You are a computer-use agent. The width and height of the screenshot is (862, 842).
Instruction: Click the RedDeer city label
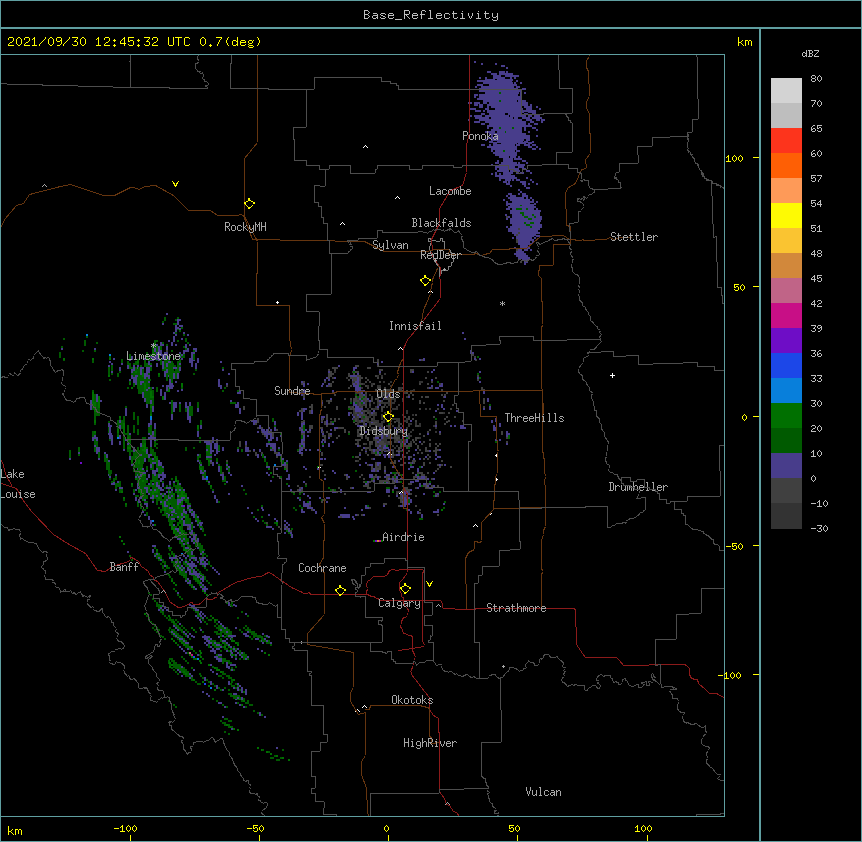click(x=440, y=255)
